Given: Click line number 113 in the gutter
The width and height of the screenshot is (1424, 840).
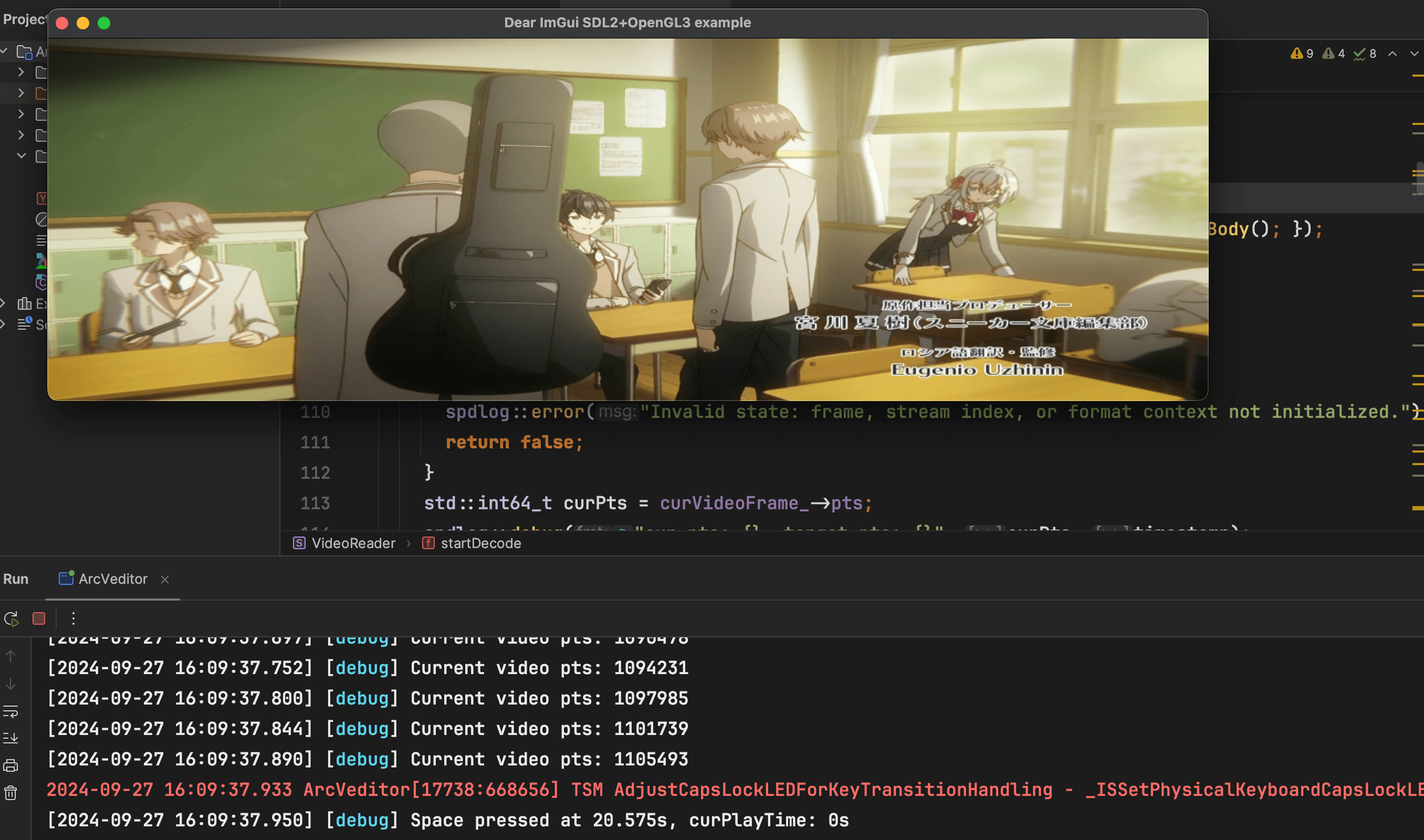Looking at the screenshot, I should point(315,503).
